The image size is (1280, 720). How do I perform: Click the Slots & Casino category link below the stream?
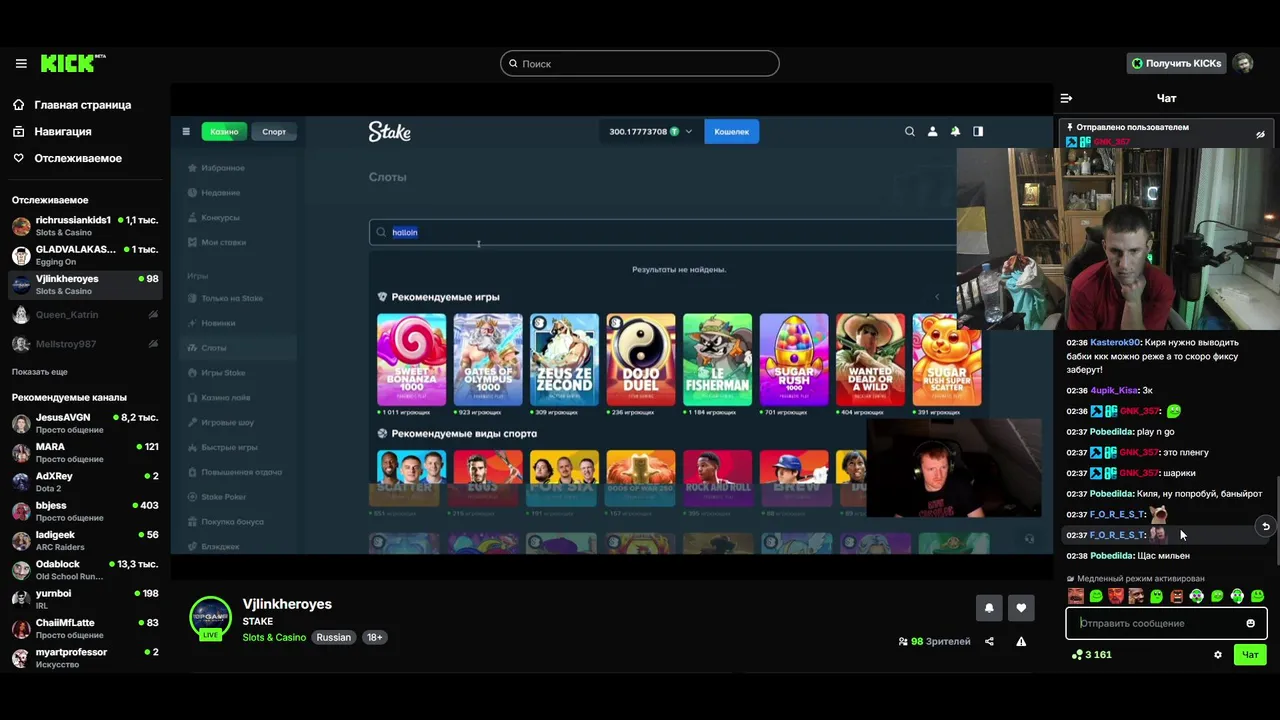pos(274,638)
